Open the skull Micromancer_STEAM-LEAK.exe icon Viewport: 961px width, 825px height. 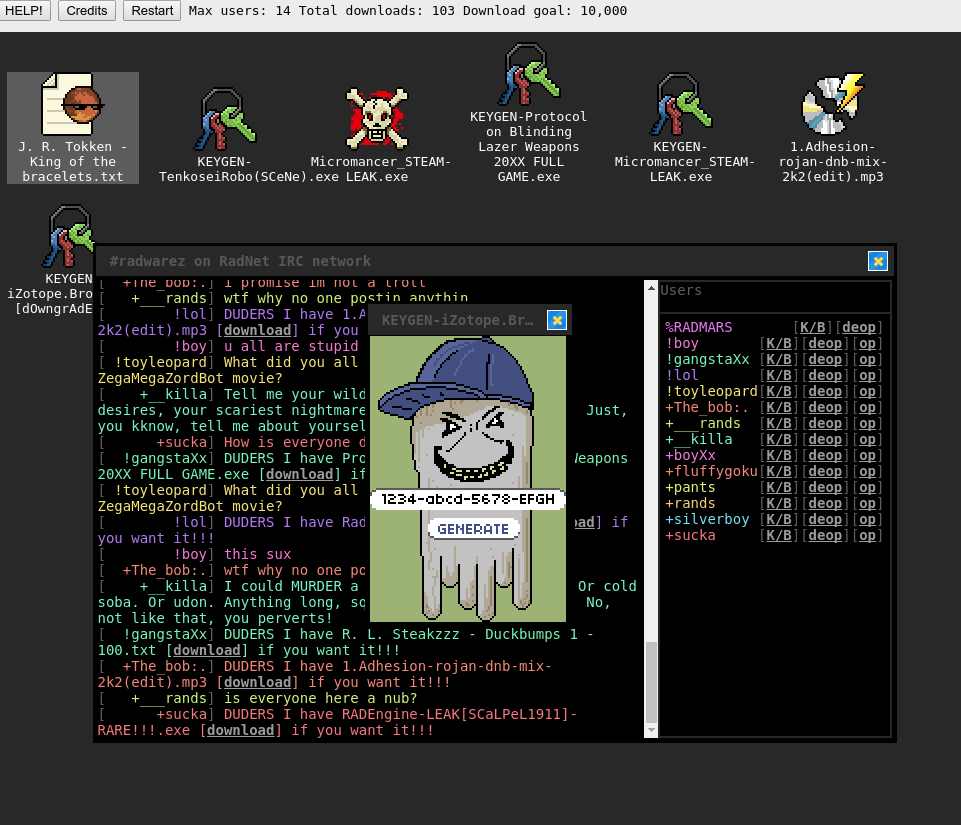tap(378, 135)
